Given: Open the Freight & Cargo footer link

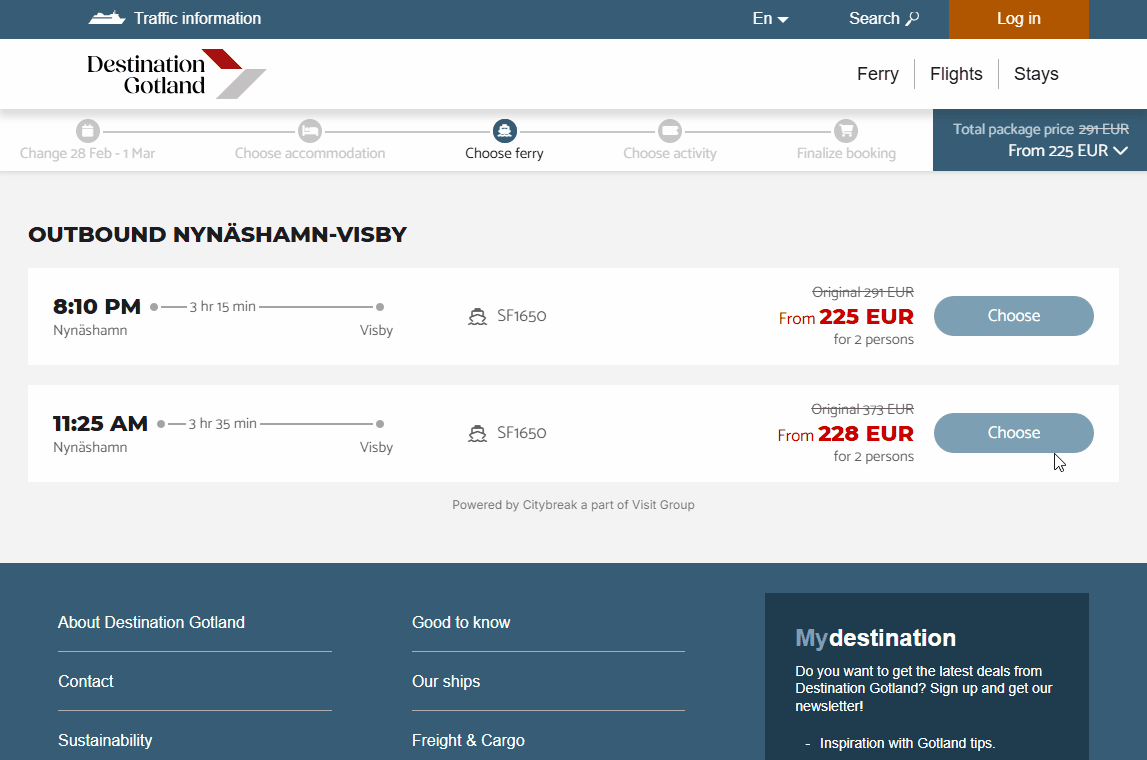Looking at the screenshot, I should [x=468, y=740].
